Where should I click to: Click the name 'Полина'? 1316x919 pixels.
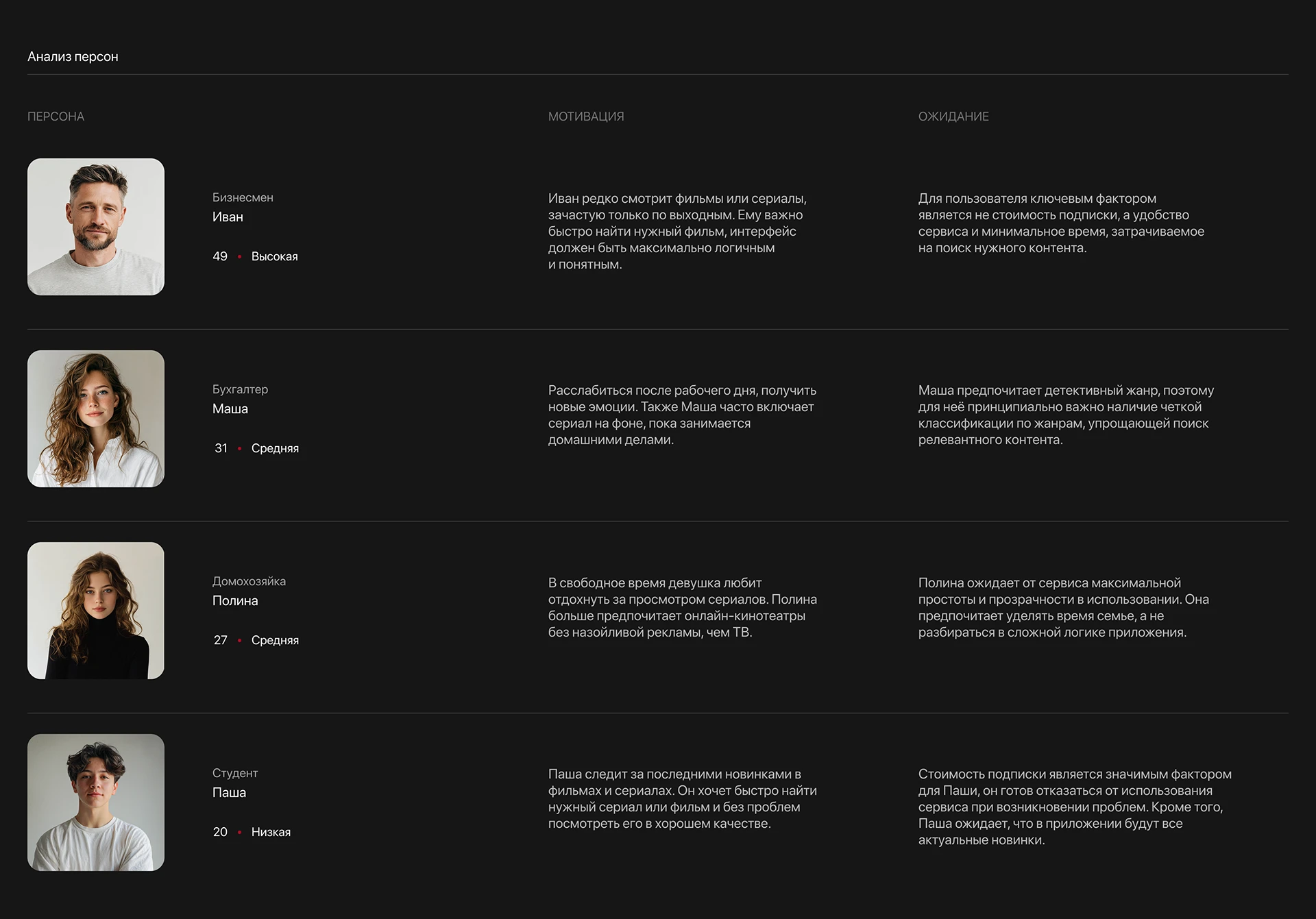[235, 601]
